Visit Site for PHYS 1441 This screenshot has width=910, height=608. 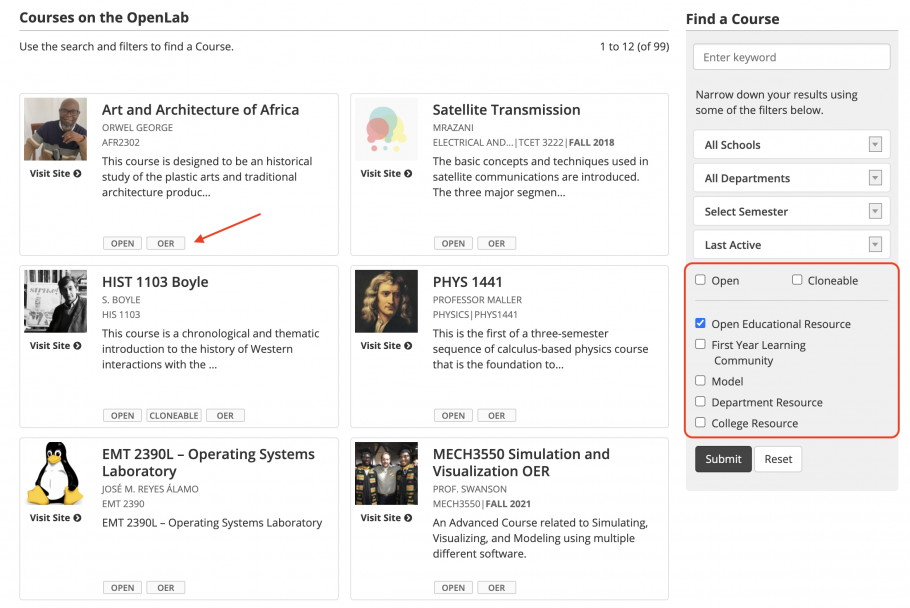[x=387, y=346]
